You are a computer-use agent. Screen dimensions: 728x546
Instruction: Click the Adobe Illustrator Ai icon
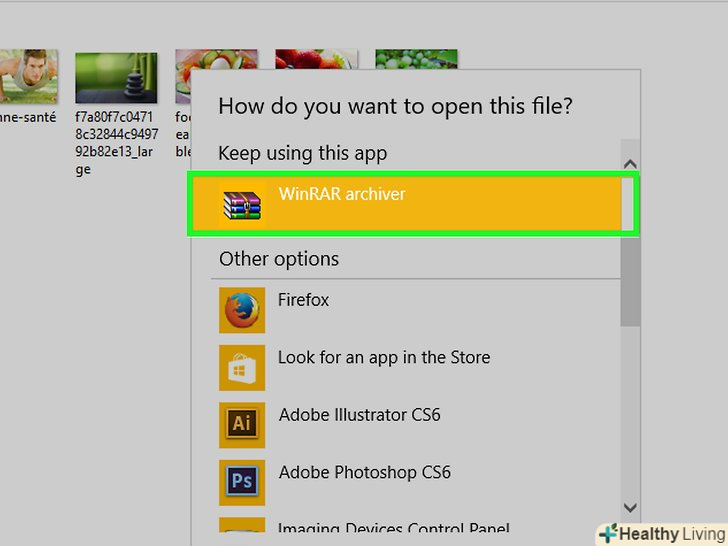pos(242,425)
